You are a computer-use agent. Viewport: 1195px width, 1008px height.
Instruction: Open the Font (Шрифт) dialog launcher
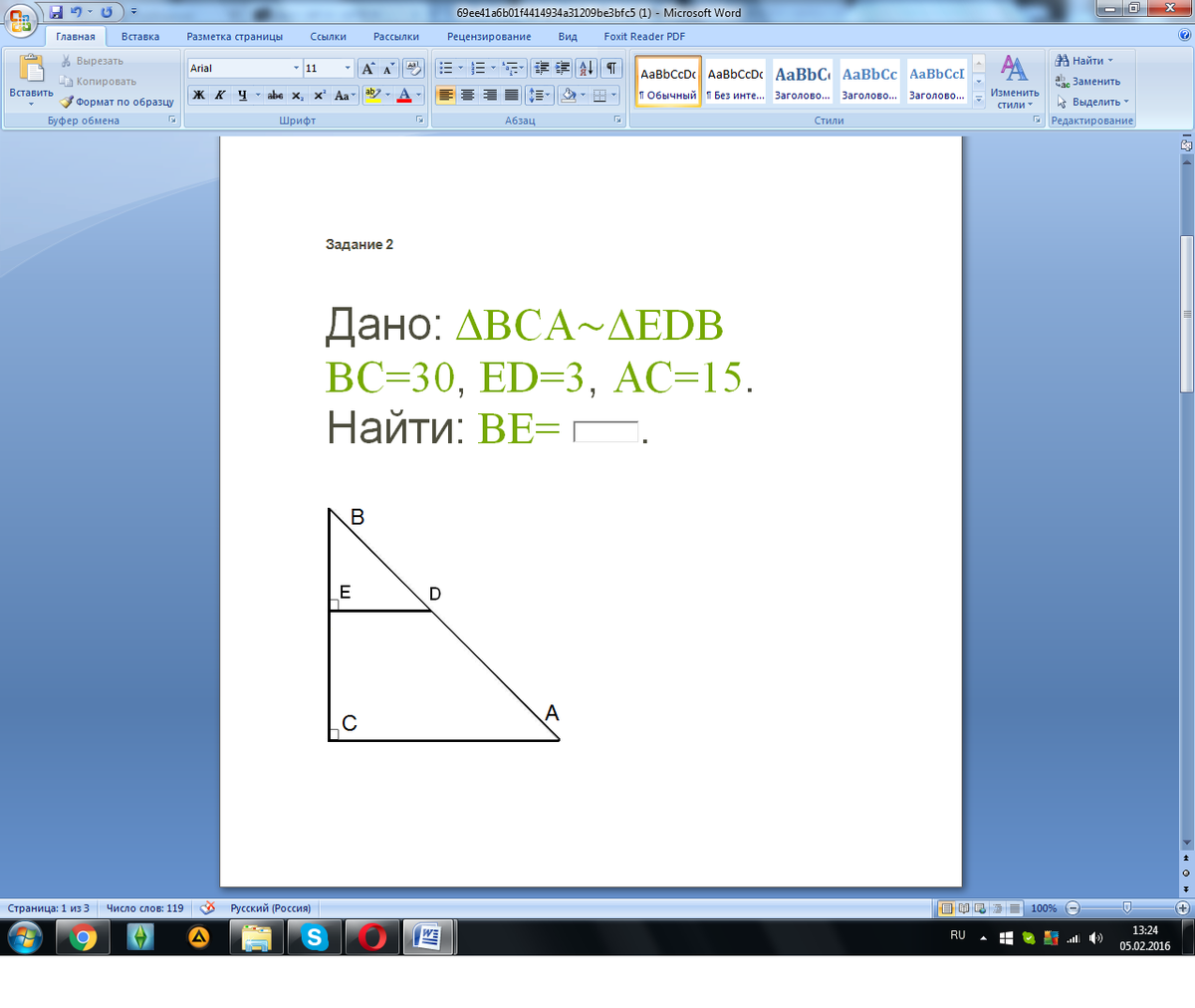coord(421,120)
